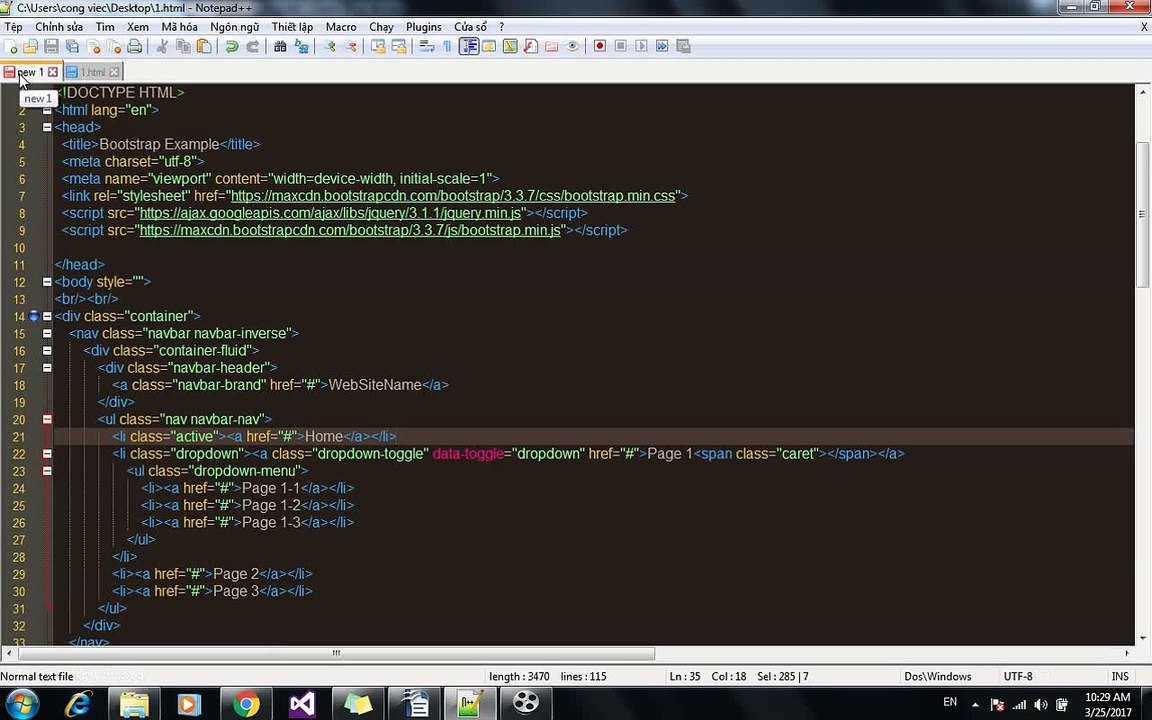
Task: Click the Copy toolbar icon
Action: click(x=183, y=46)
